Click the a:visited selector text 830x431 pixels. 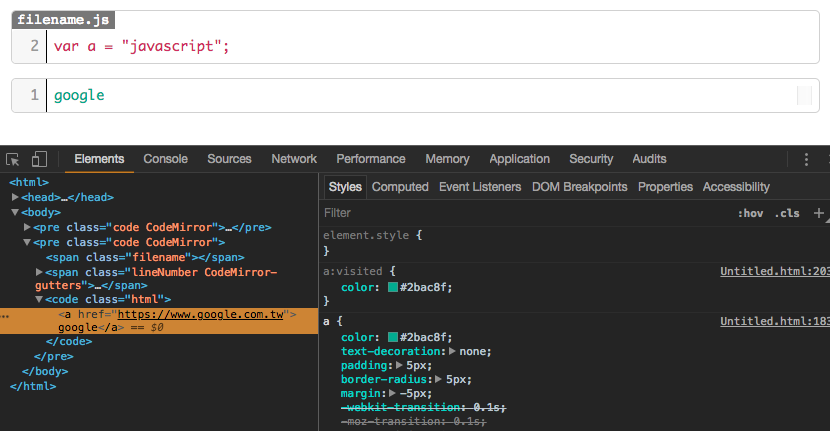coord(353,271)
